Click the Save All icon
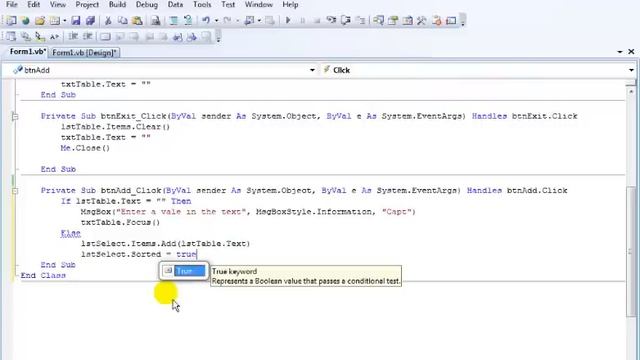Image resolution: width=640 pixels, height=360 pixels. pyautogui.click(x=90, y=20)
